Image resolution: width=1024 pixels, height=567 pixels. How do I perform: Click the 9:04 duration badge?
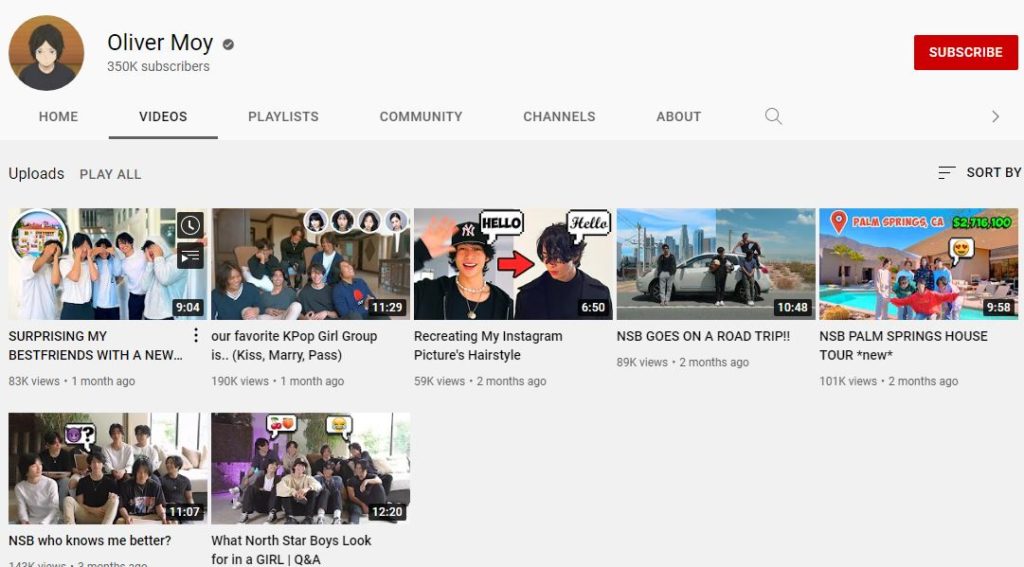187,307
